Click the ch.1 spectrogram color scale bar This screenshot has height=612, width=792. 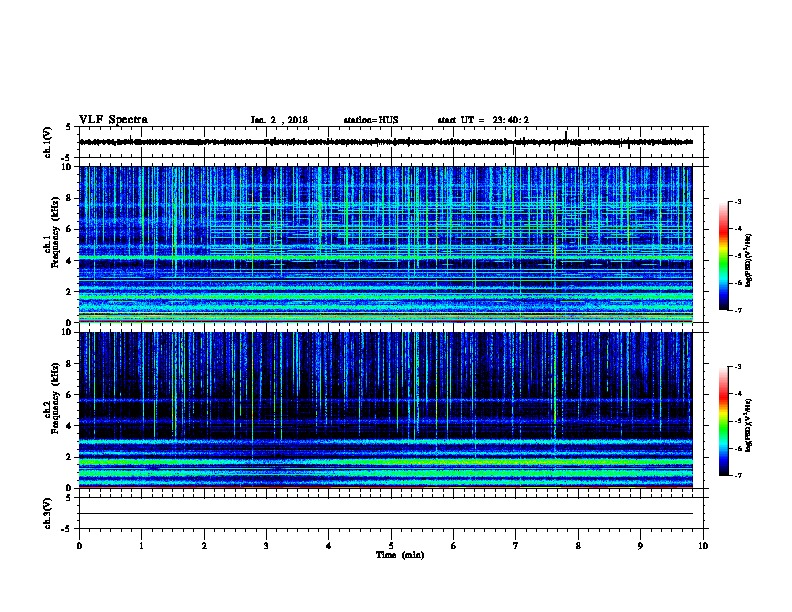click(x=724, y=256)
